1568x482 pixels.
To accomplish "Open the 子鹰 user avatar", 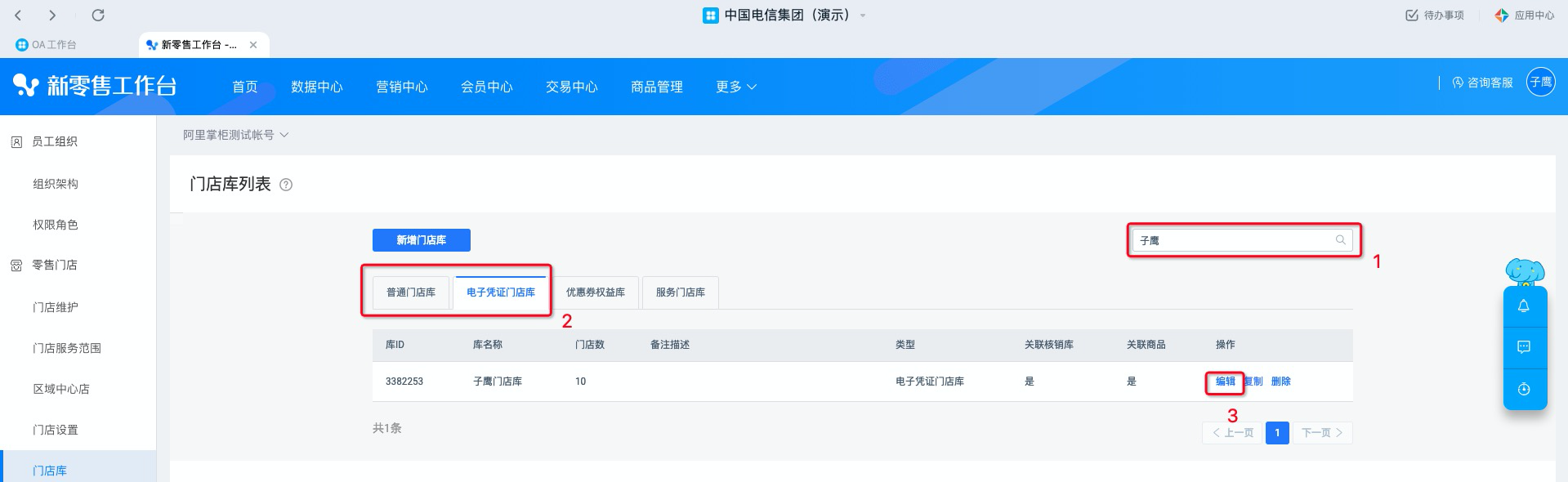I will click(x=1540, y=82).
